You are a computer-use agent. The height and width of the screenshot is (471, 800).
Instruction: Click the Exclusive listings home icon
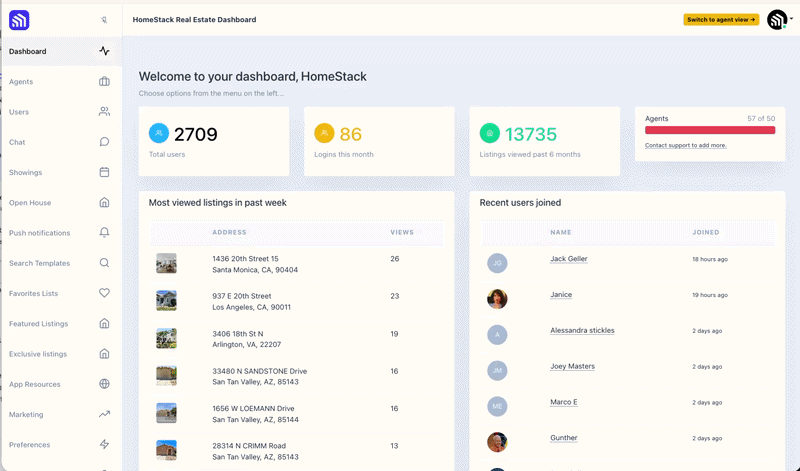click(x=104, y=354)
